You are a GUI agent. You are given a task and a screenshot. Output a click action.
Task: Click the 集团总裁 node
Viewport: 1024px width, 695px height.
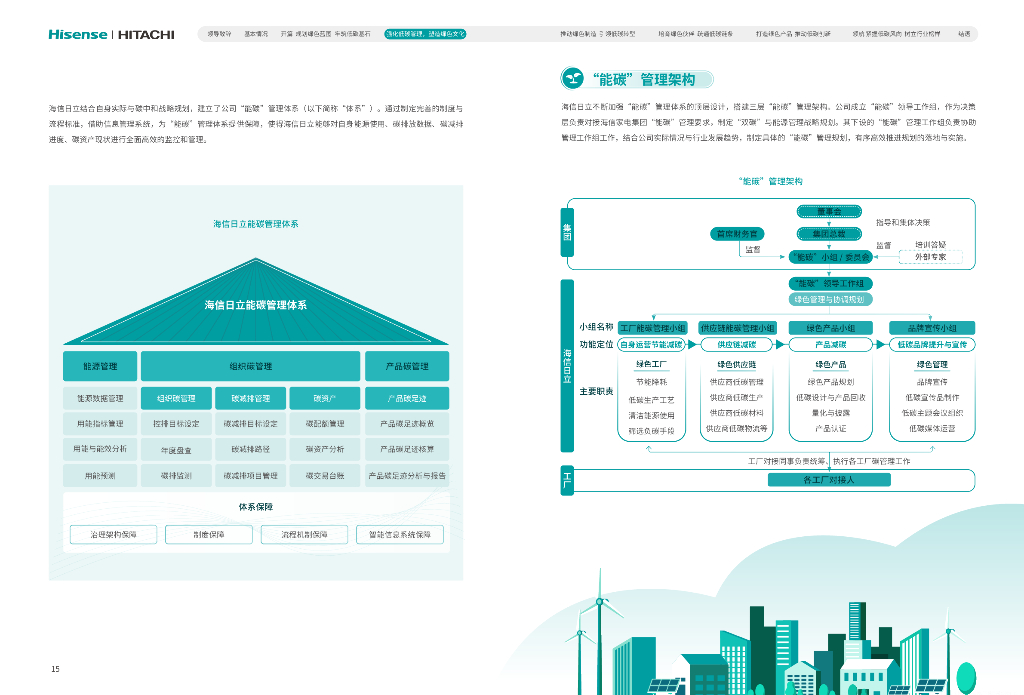pos(829,234)
